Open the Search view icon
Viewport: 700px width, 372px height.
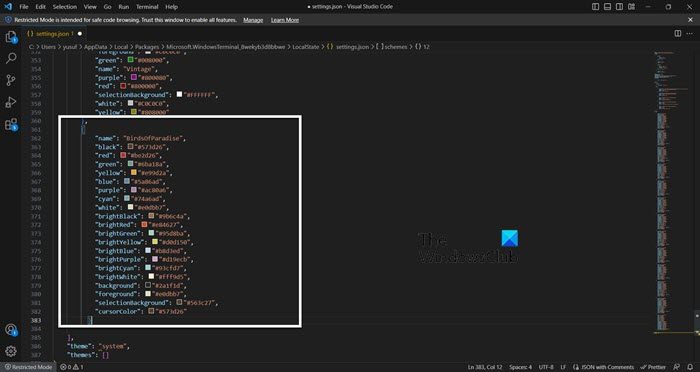[11, 58]
